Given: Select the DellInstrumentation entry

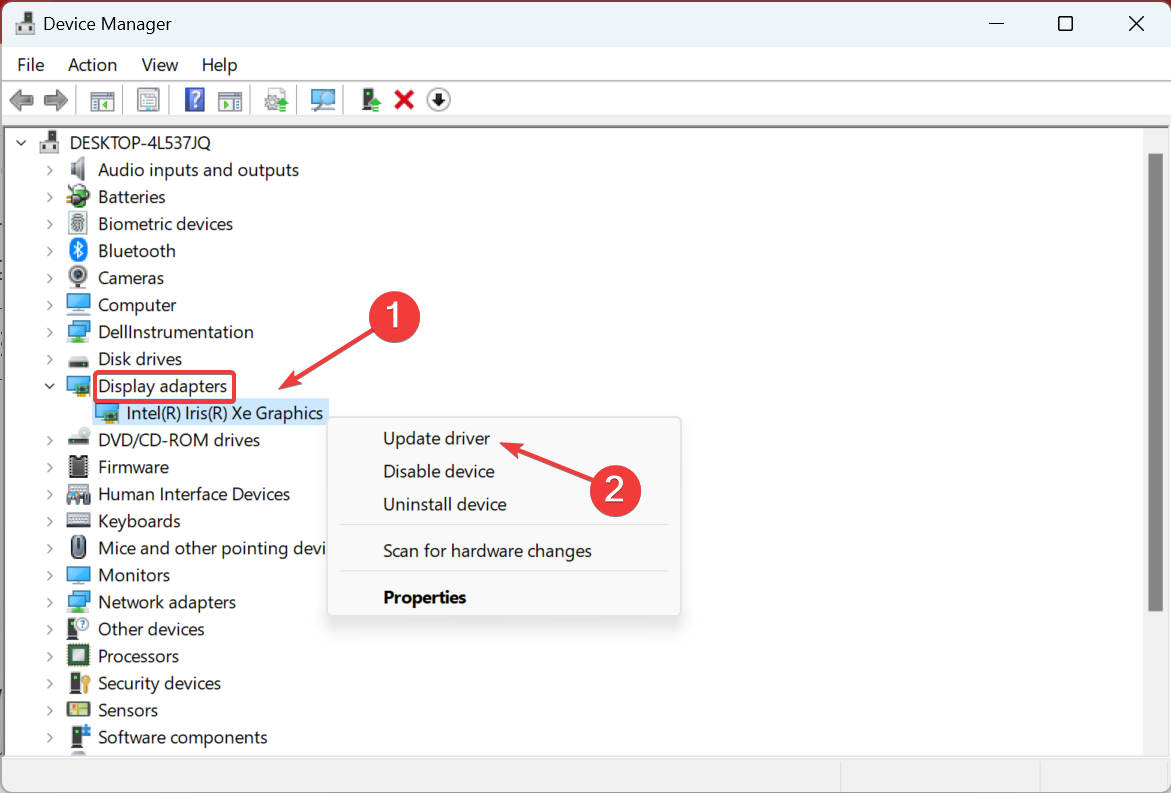Looking at the screenshot, I should [176, 332].
